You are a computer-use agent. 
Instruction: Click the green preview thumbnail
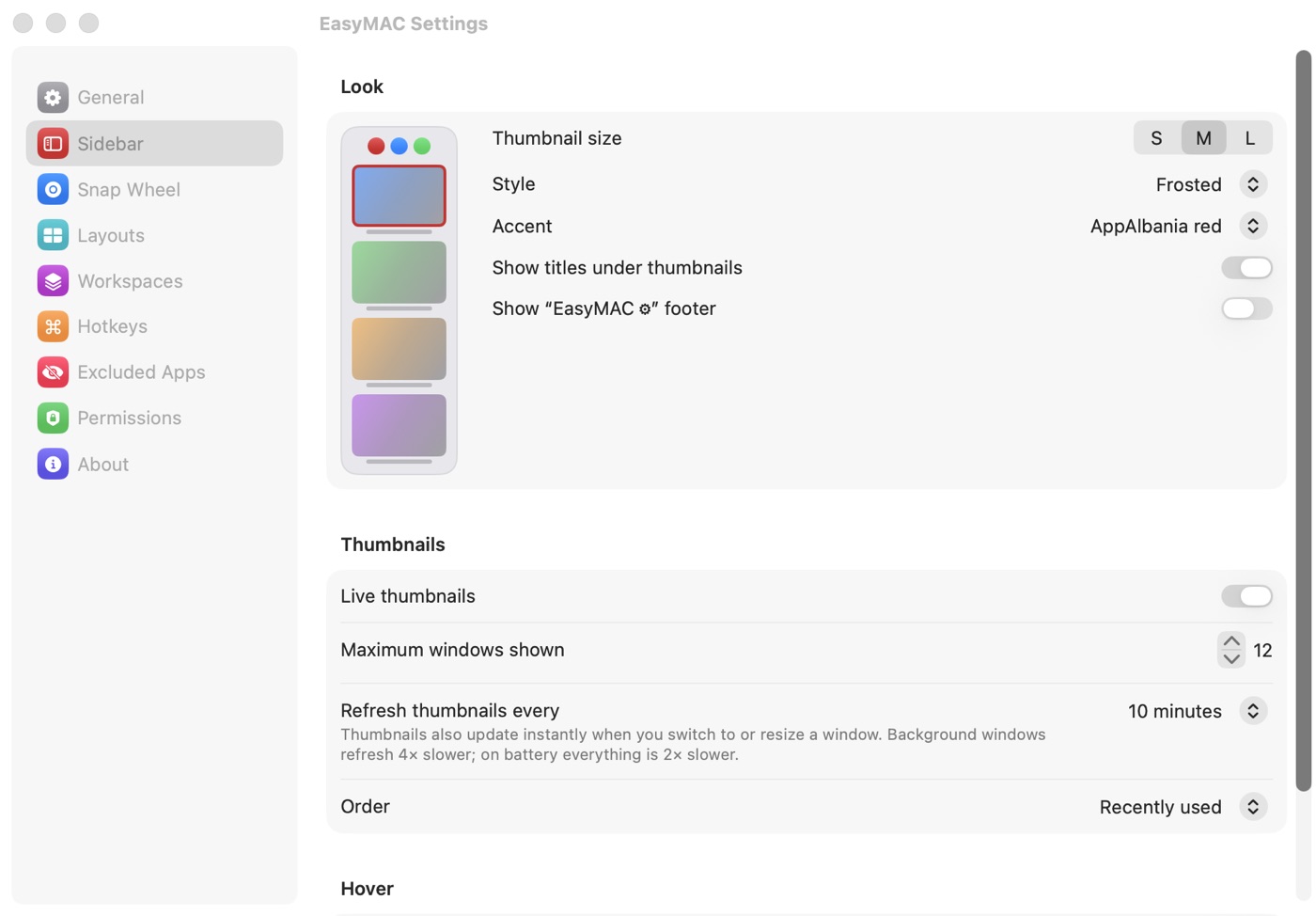point(399,273)
